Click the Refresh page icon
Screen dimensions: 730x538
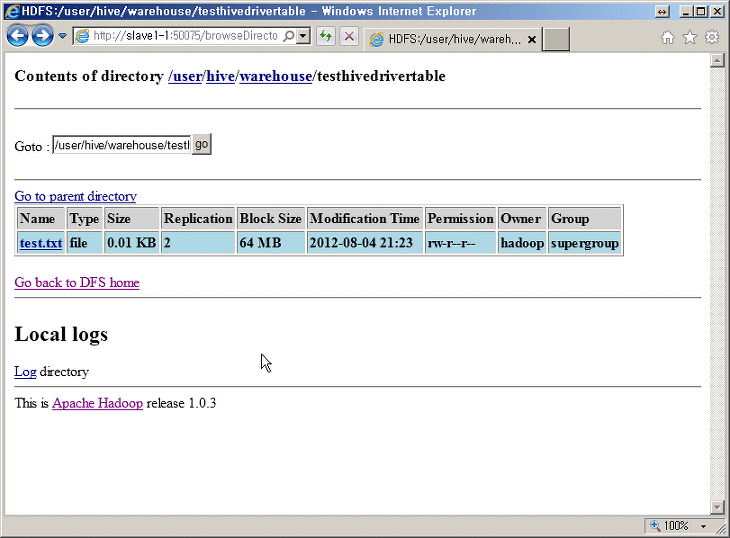click(326, 37)
